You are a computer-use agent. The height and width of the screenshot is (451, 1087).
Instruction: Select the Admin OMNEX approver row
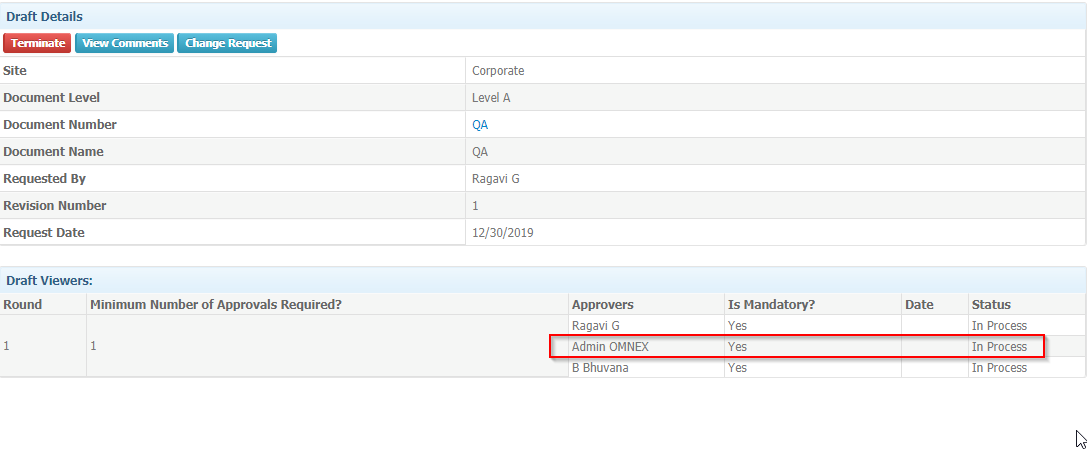tap(797, 346)
